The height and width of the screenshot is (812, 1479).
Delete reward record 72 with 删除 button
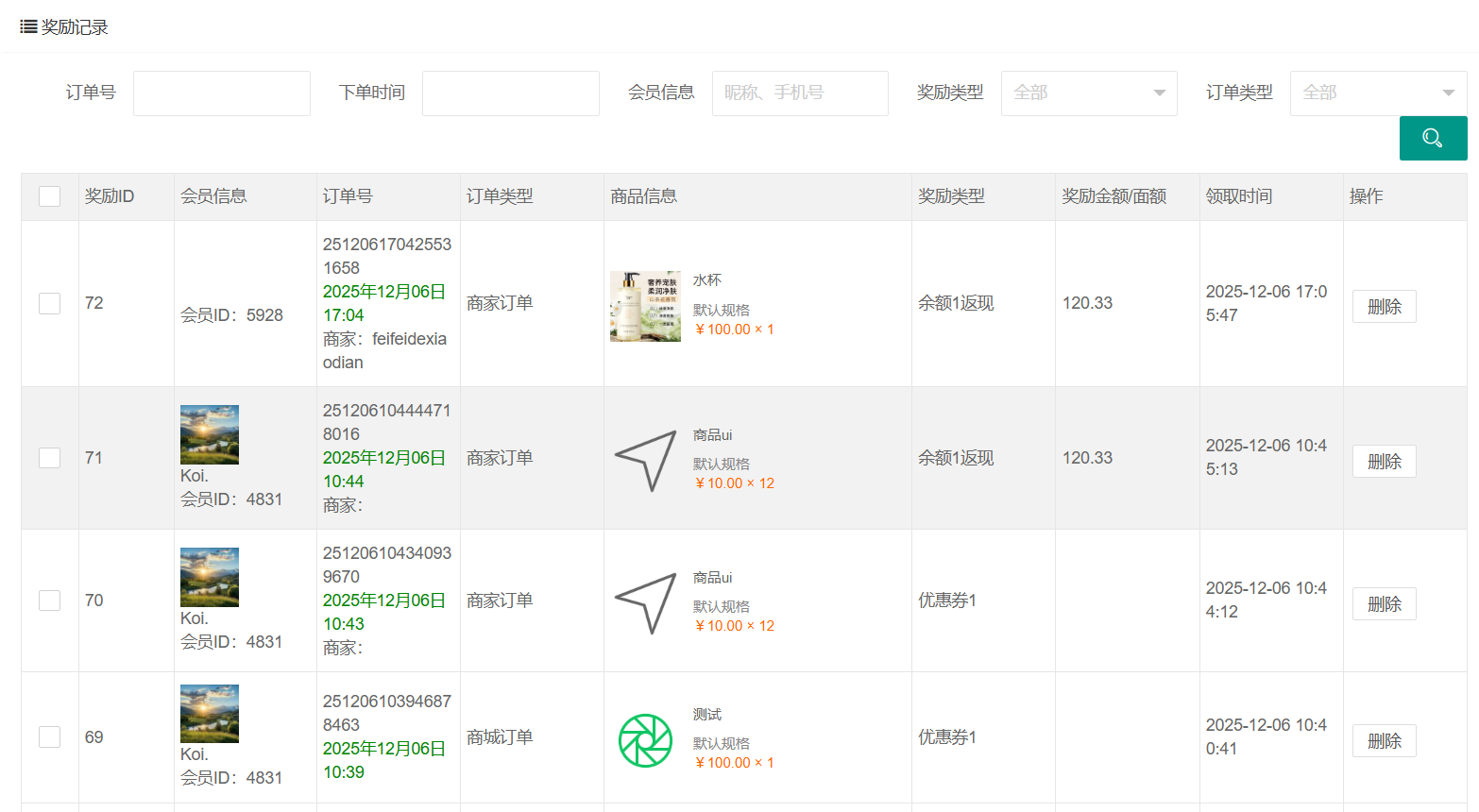coord(1384,307)
